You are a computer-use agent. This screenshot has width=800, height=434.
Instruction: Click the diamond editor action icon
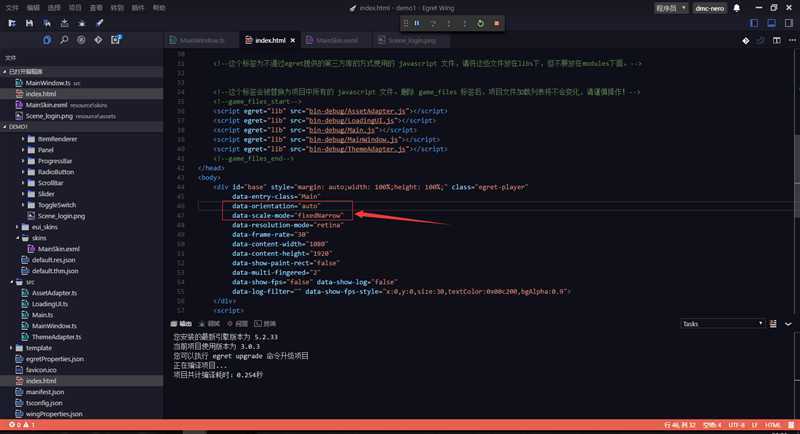[745, 40]
